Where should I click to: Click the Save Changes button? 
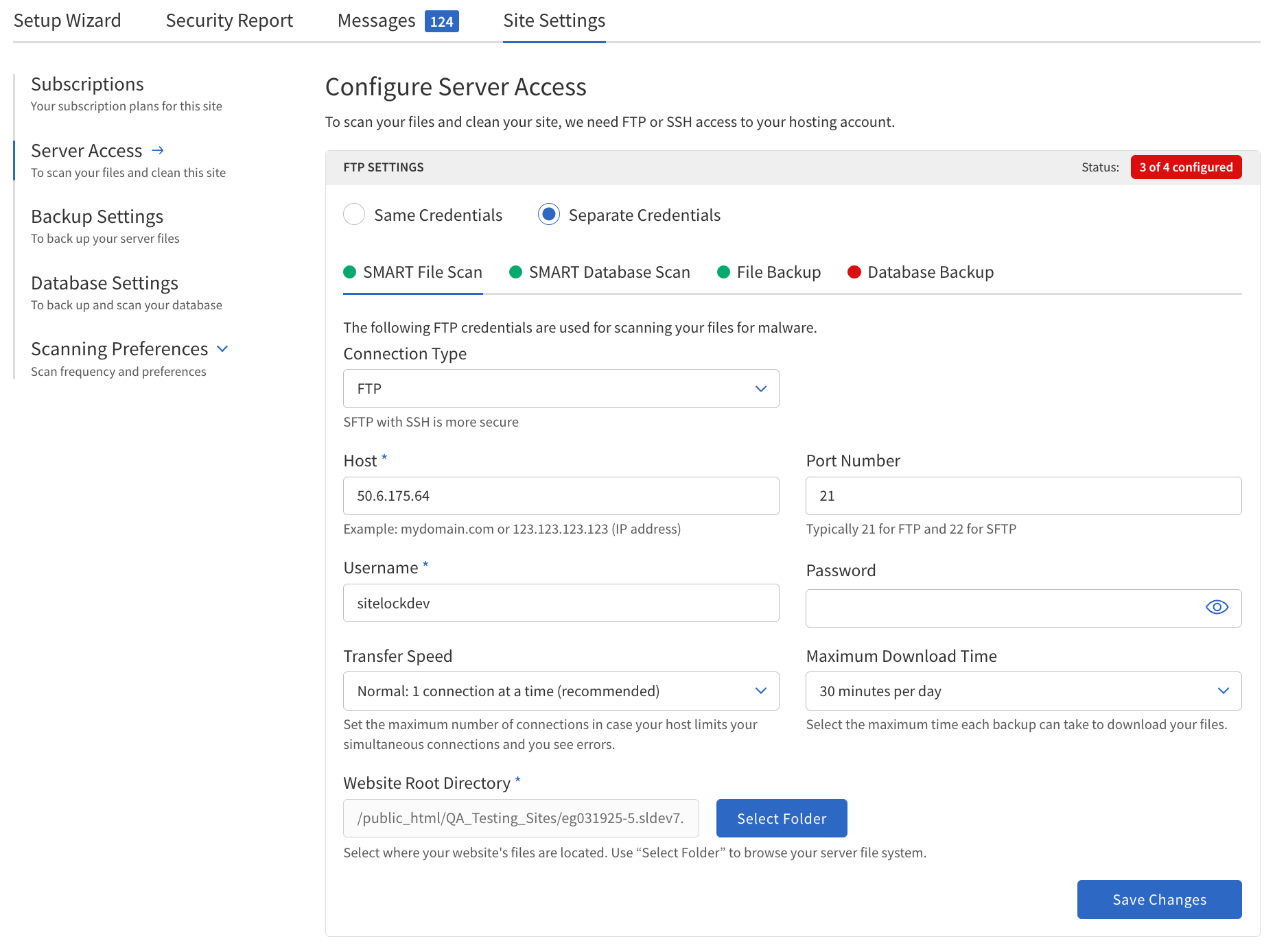1159,899
